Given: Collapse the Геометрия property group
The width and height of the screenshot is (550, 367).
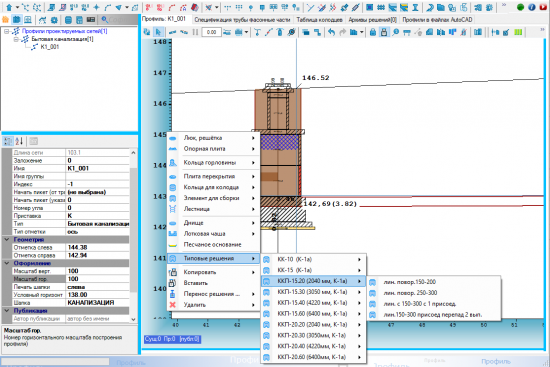Looking at the screenshot, I should 7,239.
